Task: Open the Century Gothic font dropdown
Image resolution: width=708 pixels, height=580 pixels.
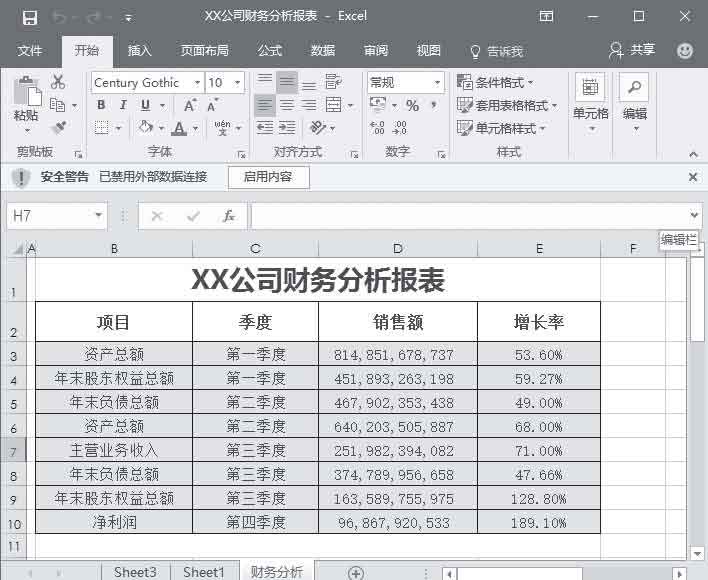Action: 197,83
